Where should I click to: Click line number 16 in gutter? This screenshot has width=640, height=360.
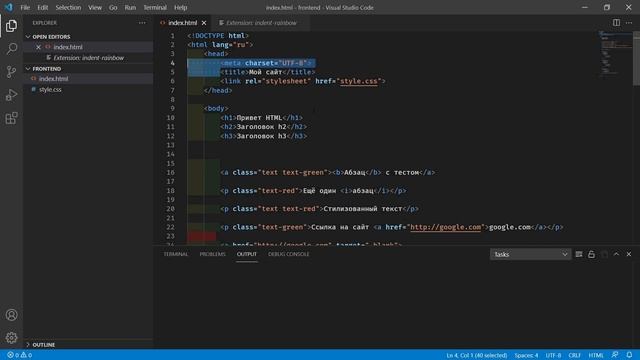171,172
